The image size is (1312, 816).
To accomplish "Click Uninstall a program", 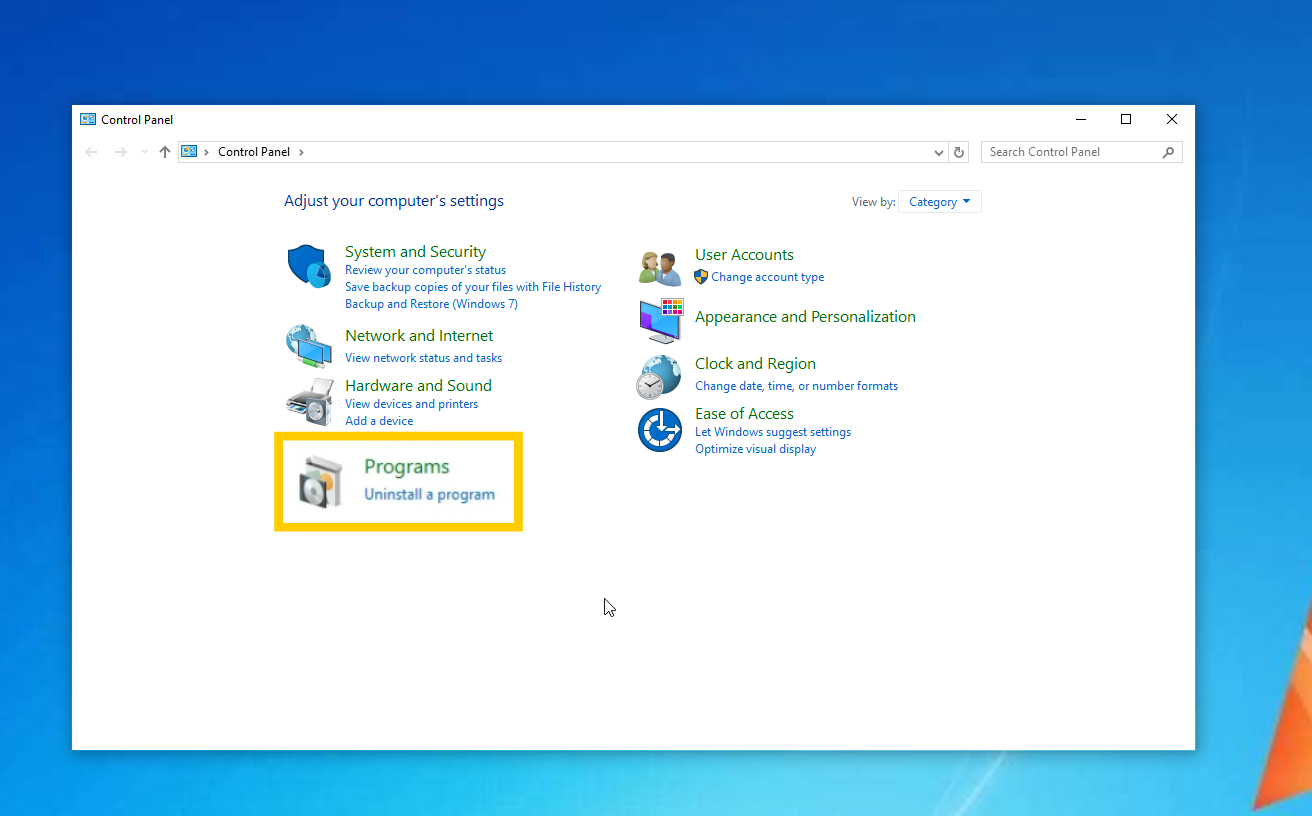I will coord(429,494).
